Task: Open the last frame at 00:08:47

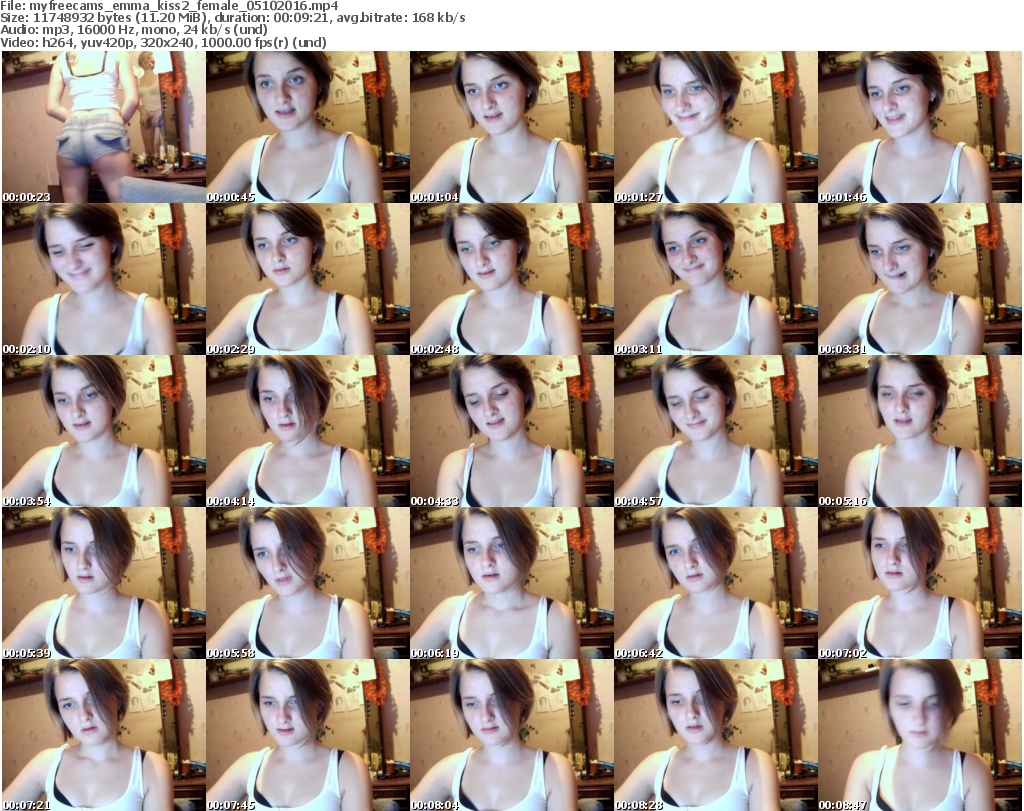Action: (x=920, y=735)
